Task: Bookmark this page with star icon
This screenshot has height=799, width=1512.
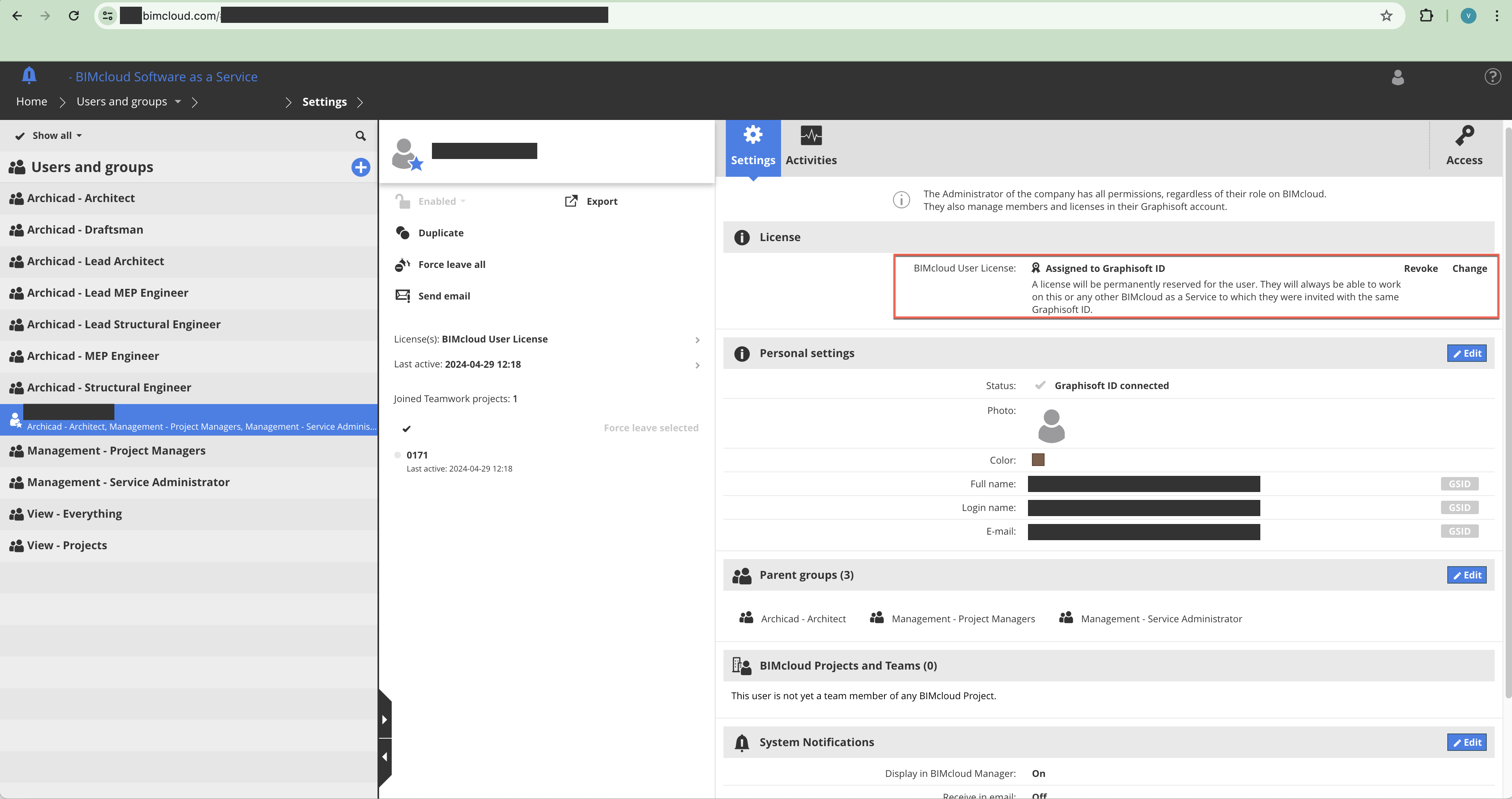Action: pyautogui.click(x=1387, y=16)
